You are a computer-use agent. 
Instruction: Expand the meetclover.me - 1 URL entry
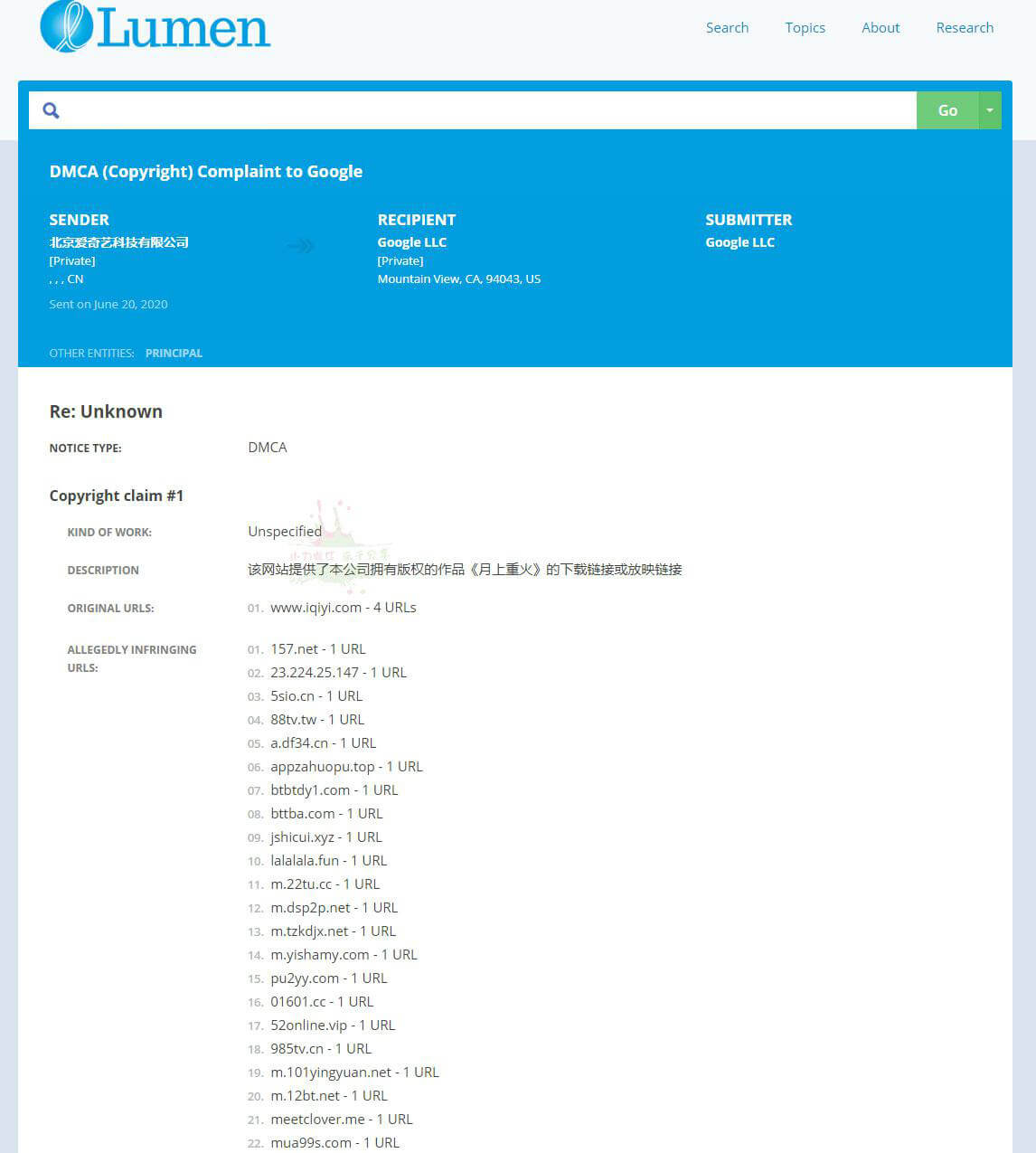(341, 1120)
